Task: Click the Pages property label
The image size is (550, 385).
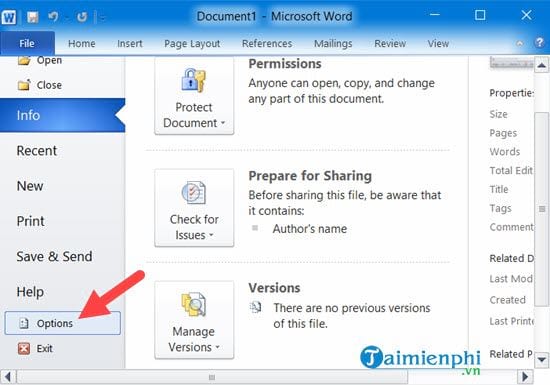Action: pyautogui.click(x=503, y=133)
